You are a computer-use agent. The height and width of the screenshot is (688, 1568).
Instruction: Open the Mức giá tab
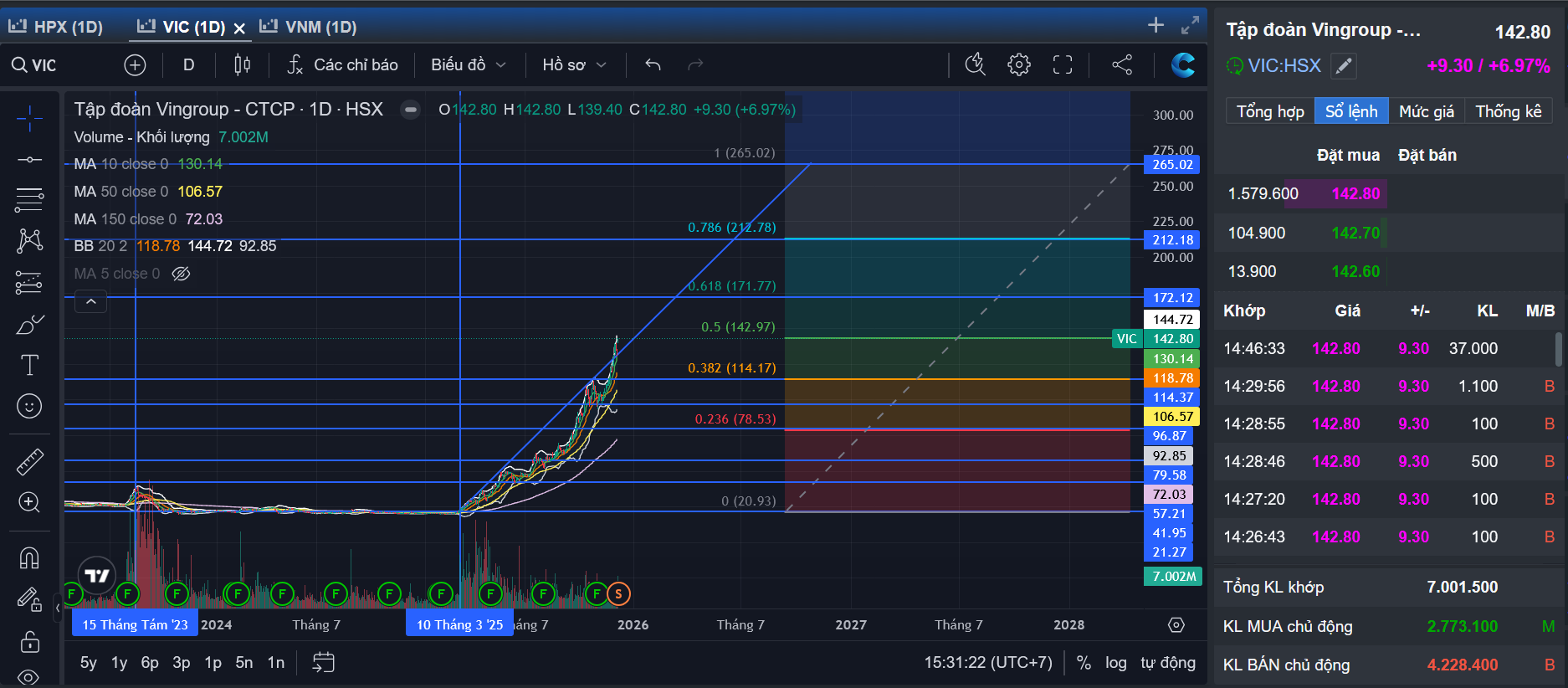(x=1427, y=111)
